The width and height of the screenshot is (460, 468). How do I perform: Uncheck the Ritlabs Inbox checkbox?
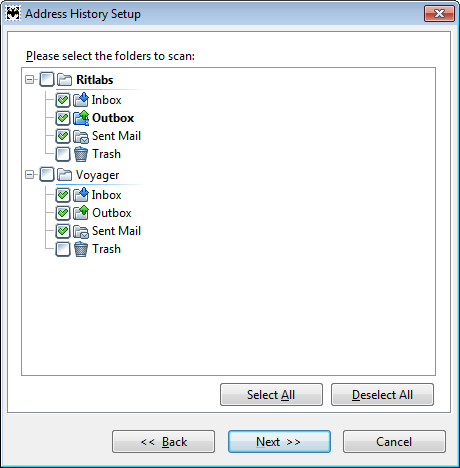coord(63,100)
